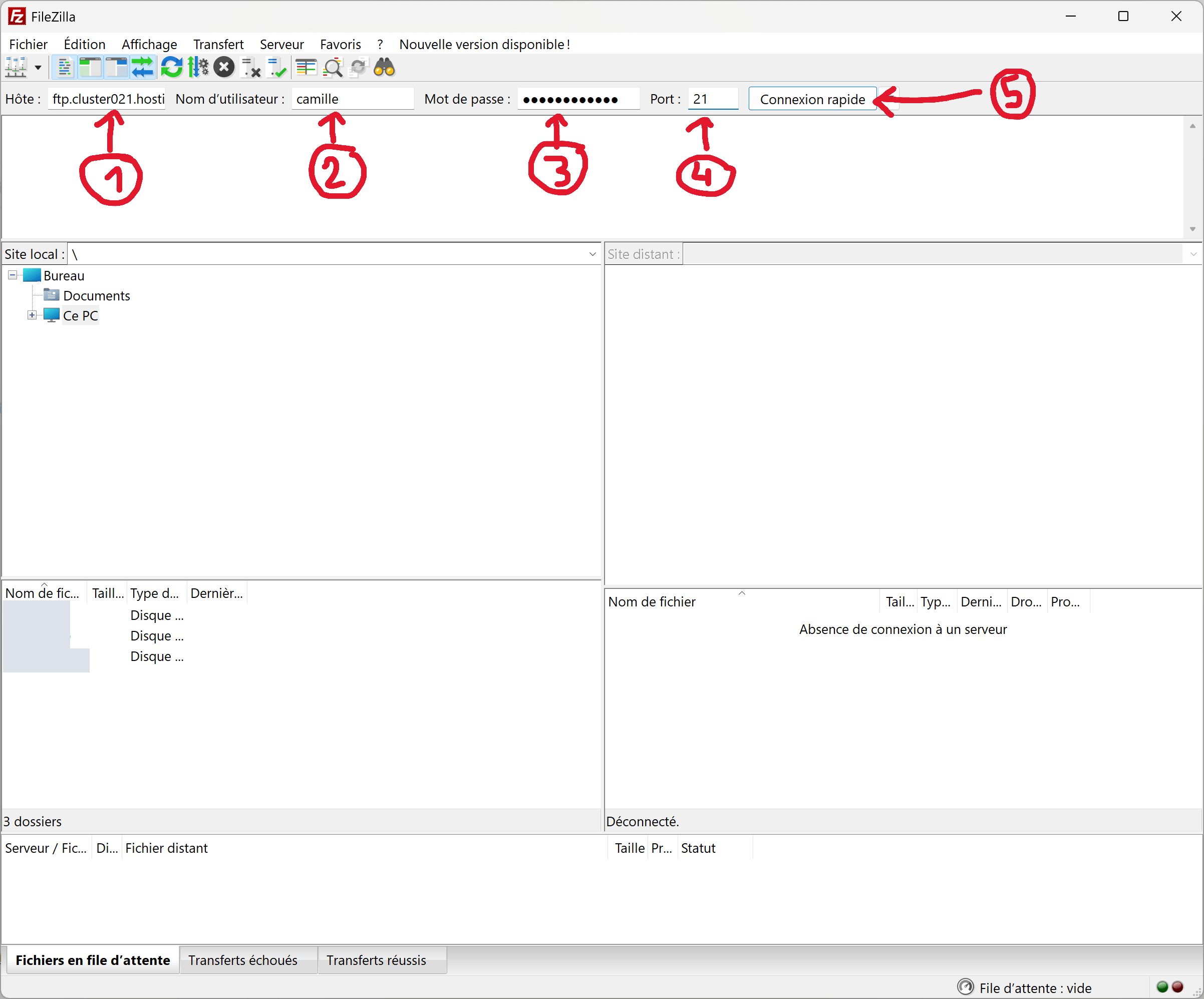Cancel current operation with the X icon
The height and width of the screenshot is (999, 1204).
223,68
